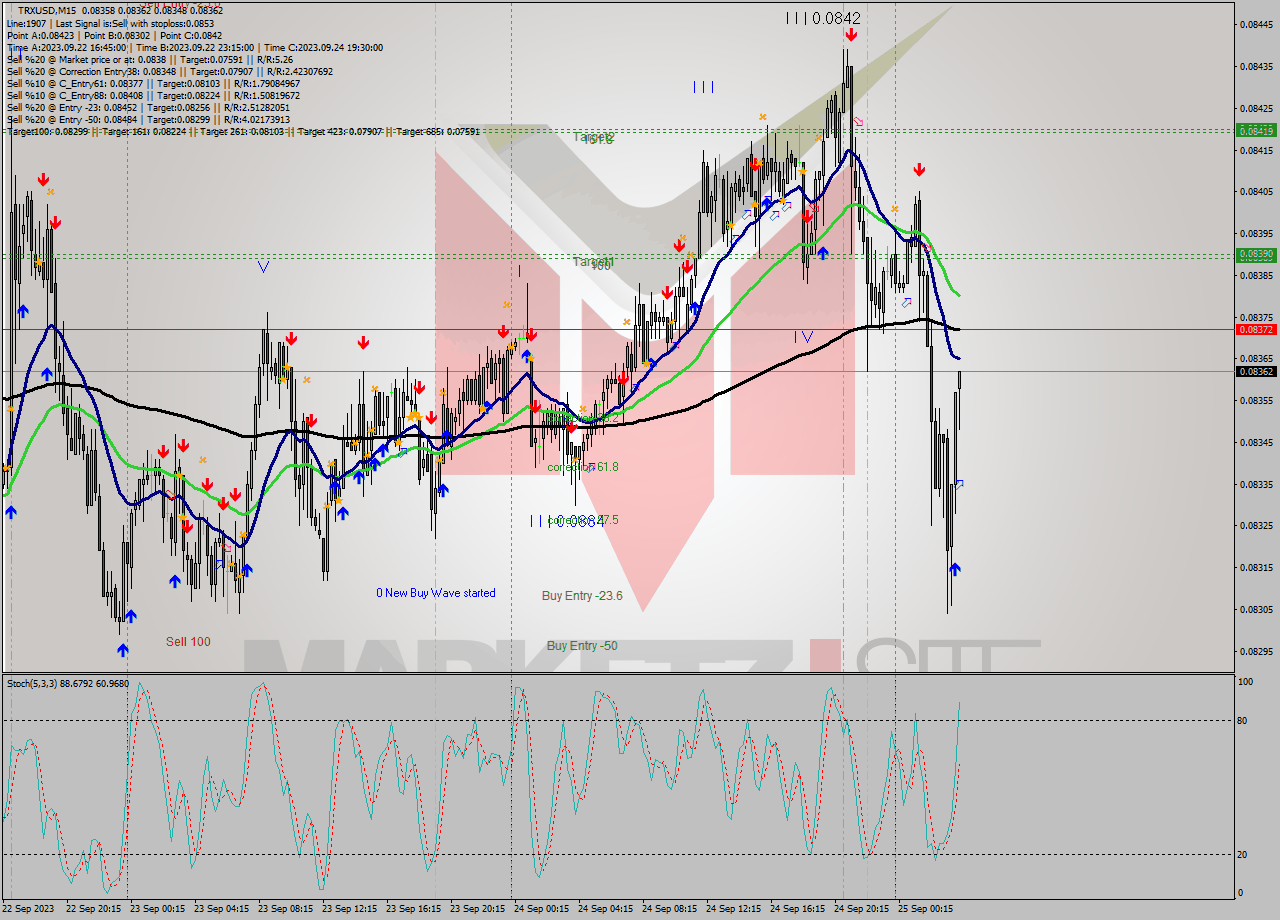
Task: Click the green 0.08419 price tag
Action: tap(1256, 131)
